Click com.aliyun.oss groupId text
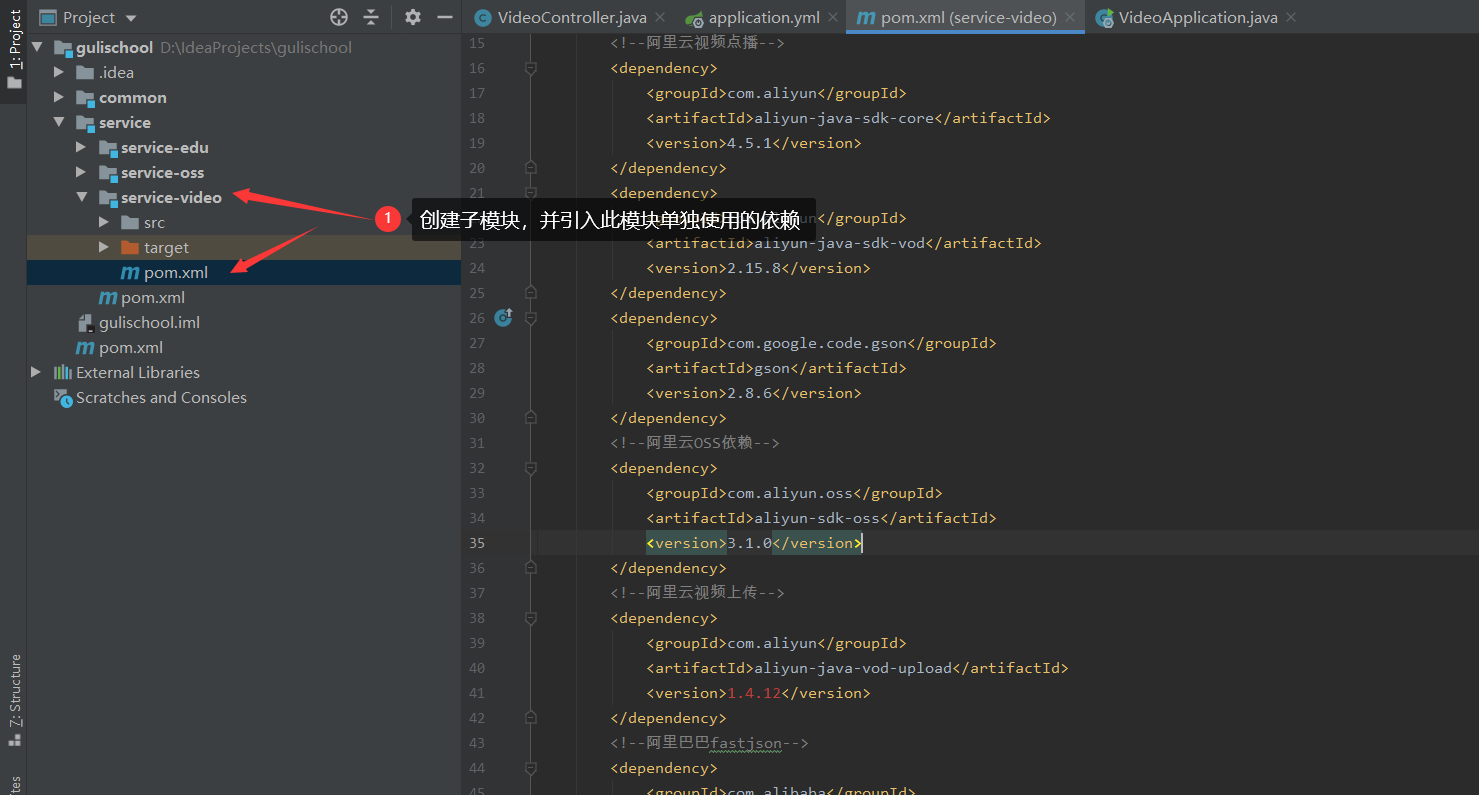 pos(790,493)
